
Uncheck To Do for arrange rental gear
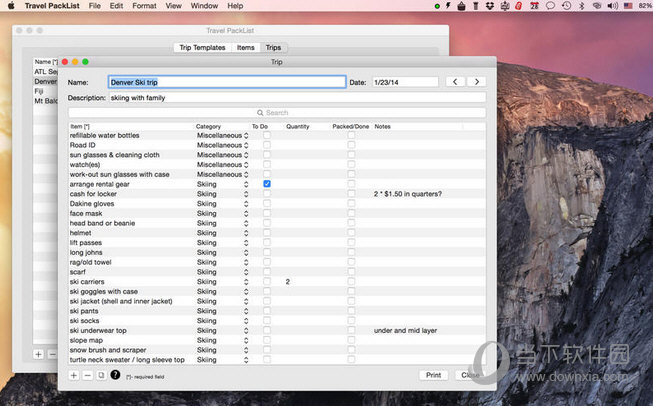point(267,184)
